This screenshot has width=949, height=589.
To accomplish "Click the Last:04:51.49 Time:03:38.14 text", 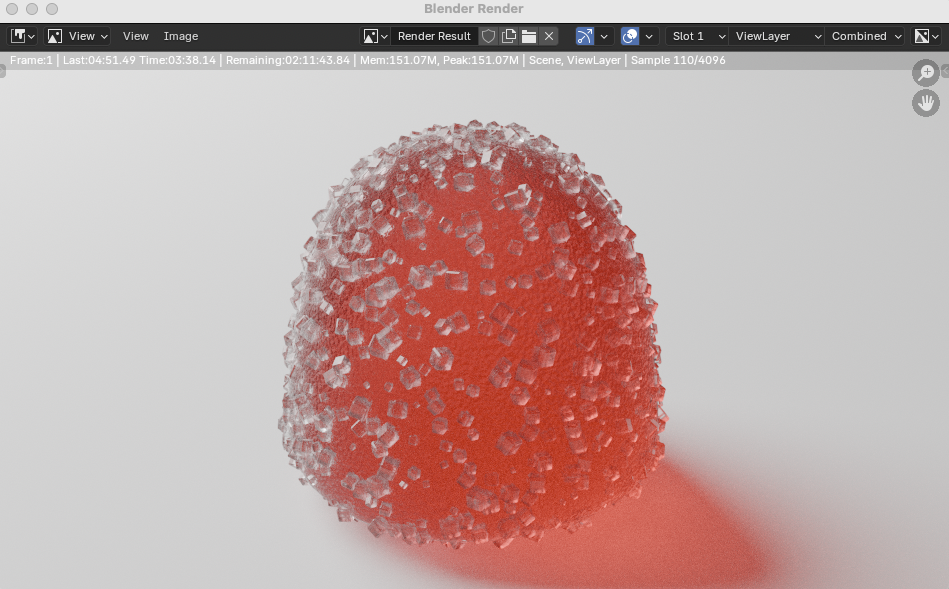I will point(139,60).
